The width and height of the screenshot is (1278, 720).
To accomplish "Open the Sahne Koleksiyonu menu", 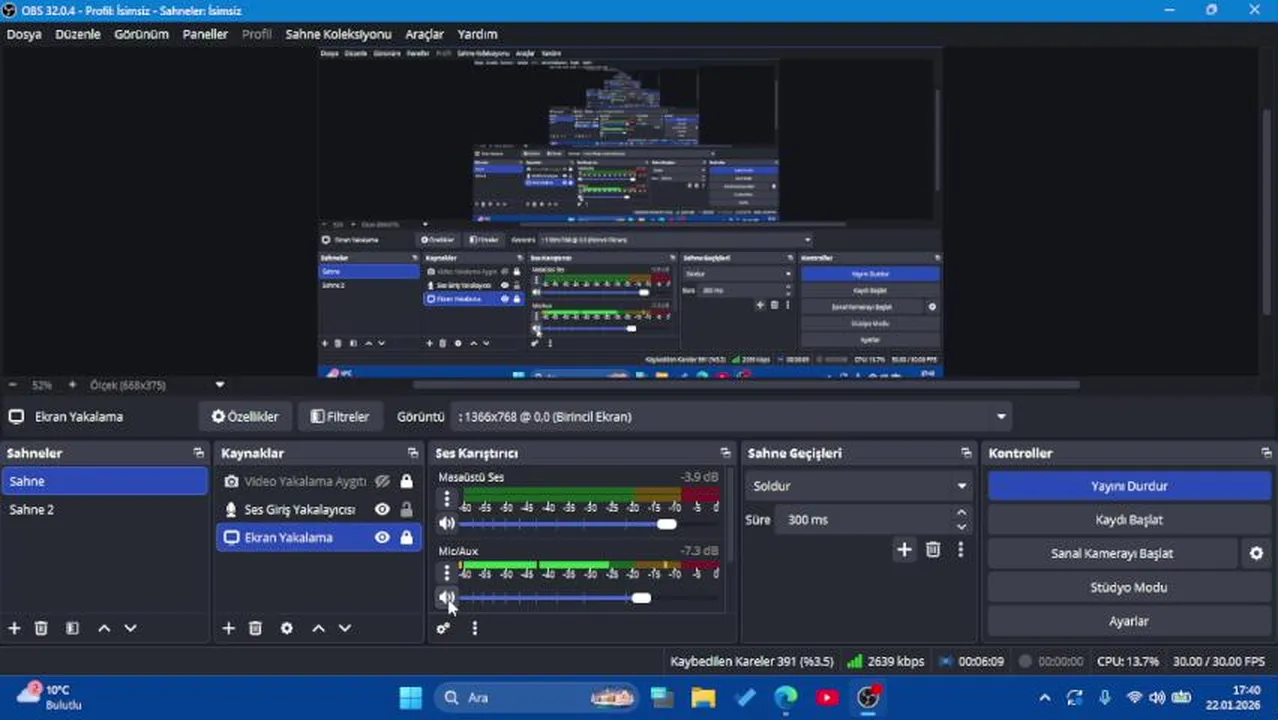I will click(338, 34).
